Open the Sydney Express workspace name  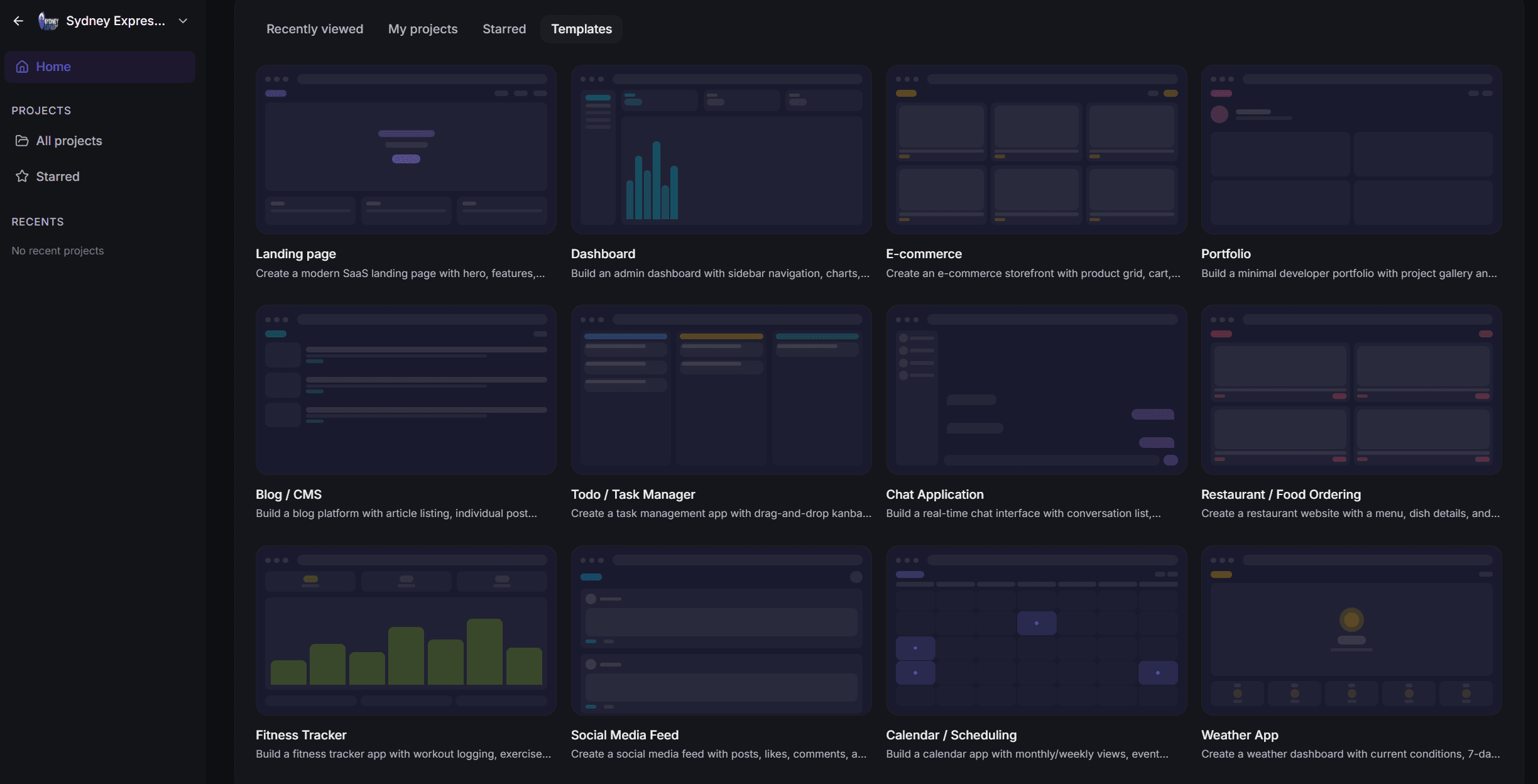coord(116,21)
